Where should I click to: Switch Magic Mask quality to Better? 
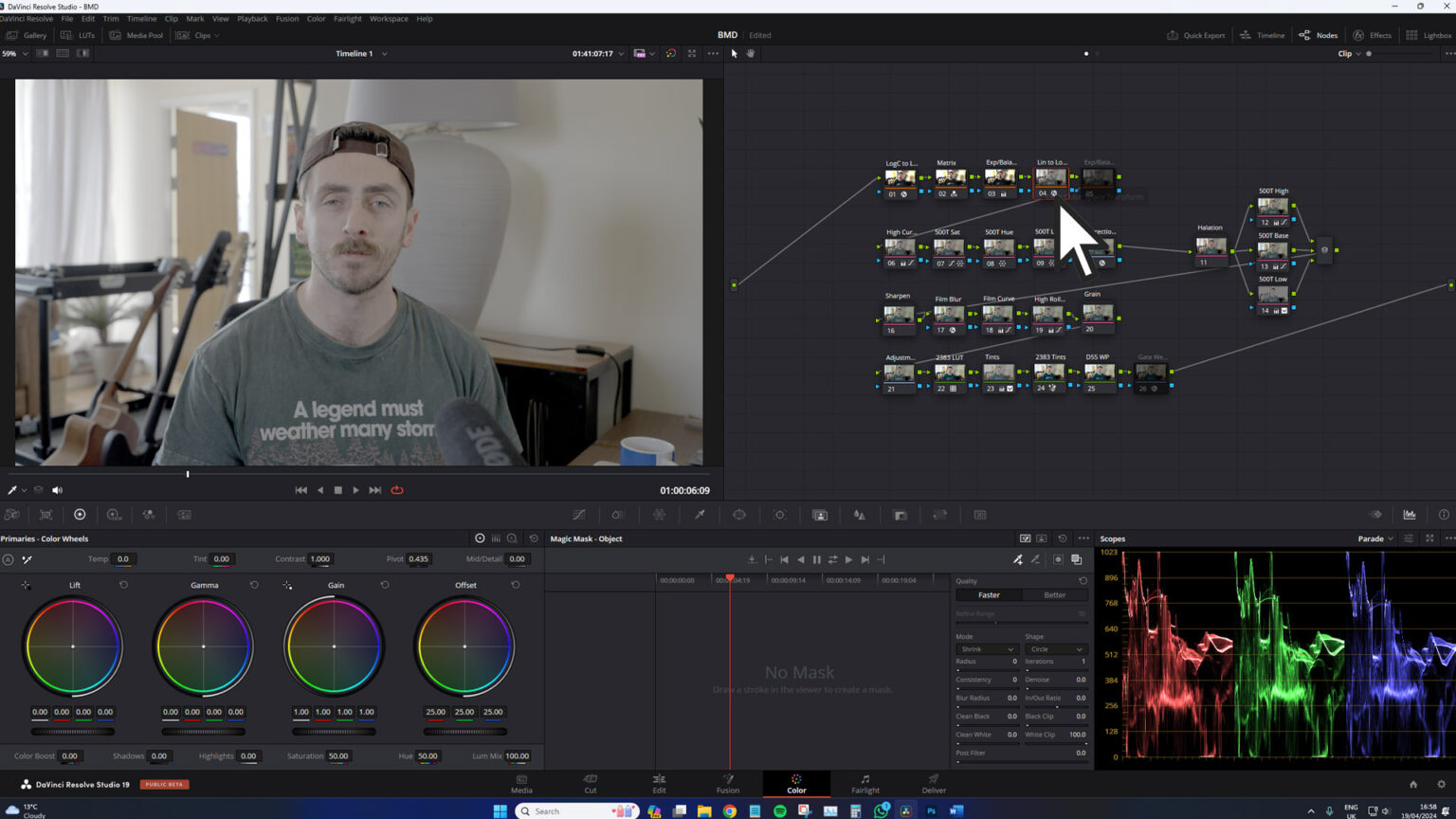click(x=1055, y=594)
